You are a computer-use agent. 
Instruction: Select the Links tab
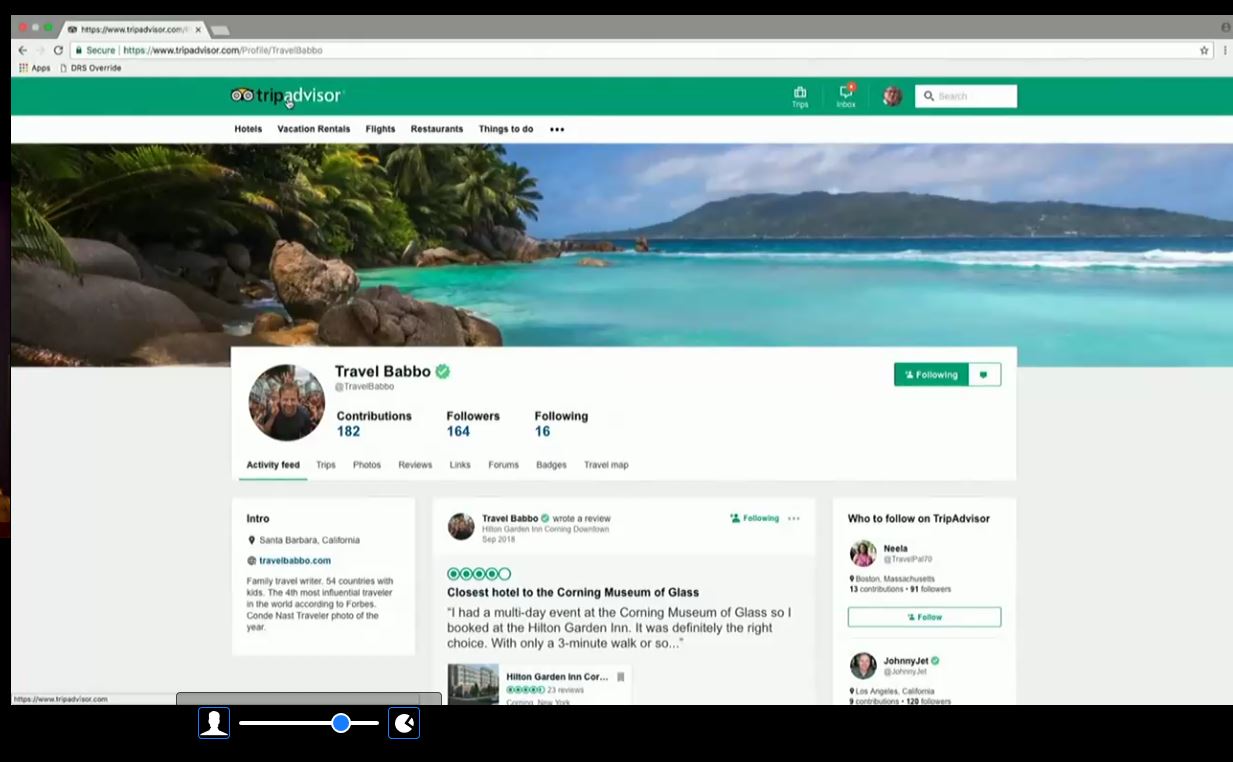[460, 465]
